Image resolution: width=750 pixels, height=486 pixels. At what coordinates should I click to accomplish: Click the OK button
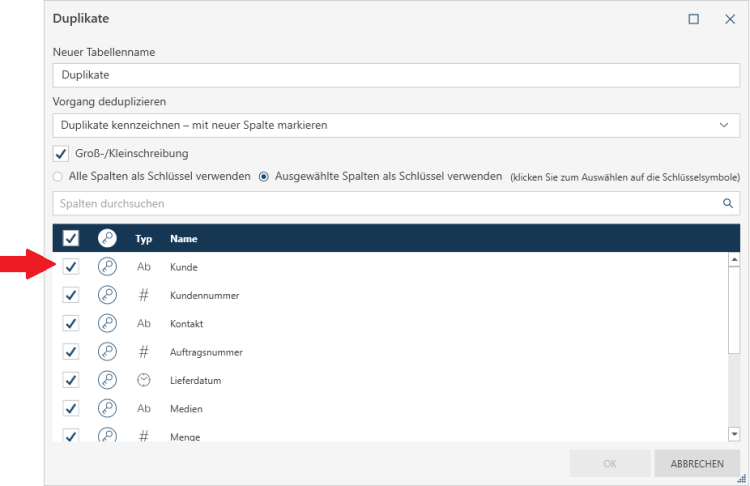pos(609,463)
